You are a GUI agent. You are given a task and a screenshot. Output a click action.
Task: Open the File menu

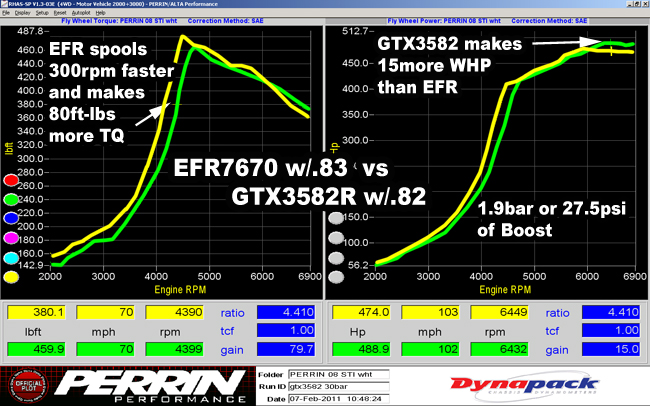tap(6, 13)
